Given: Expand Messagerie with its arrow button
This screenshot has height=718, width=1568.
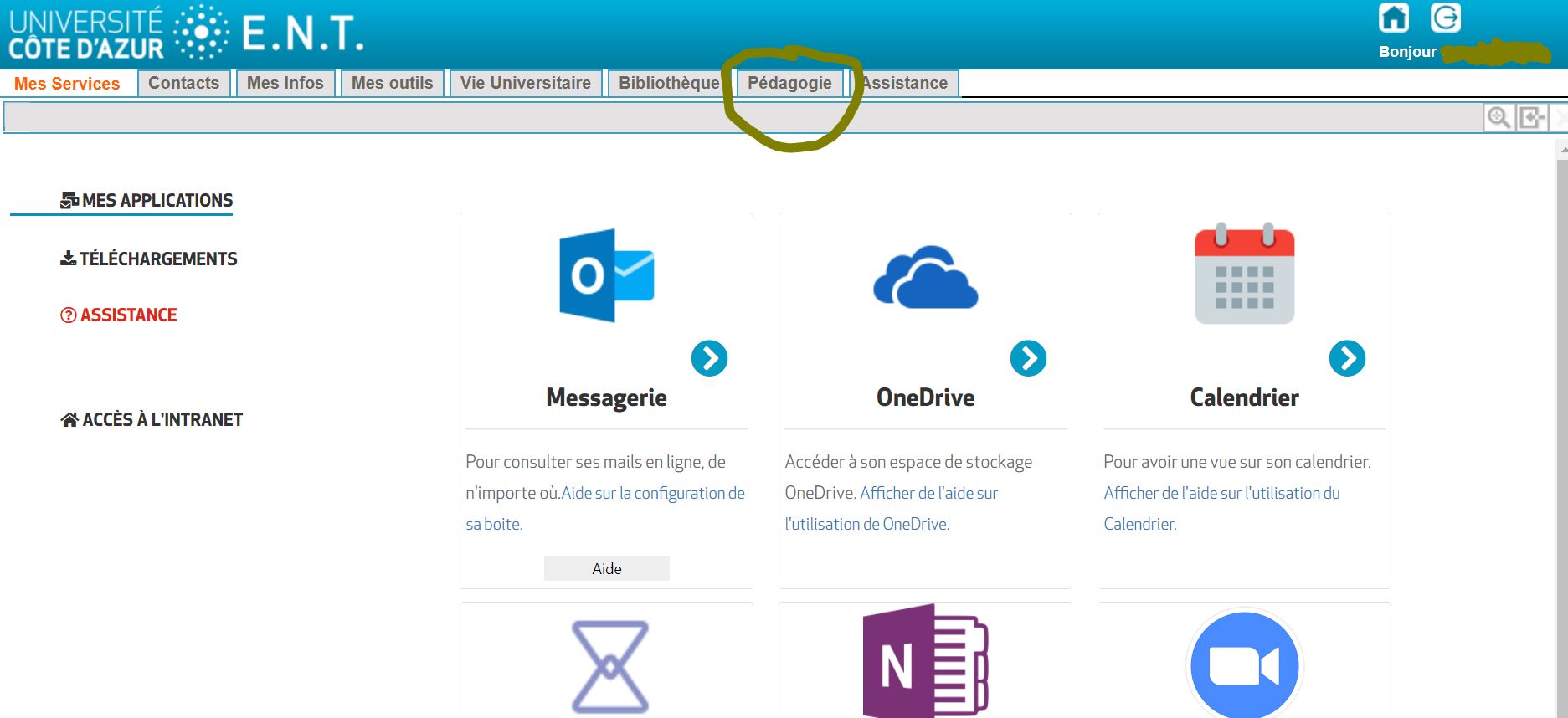Looking at the screenshot, I should [709, 358].
